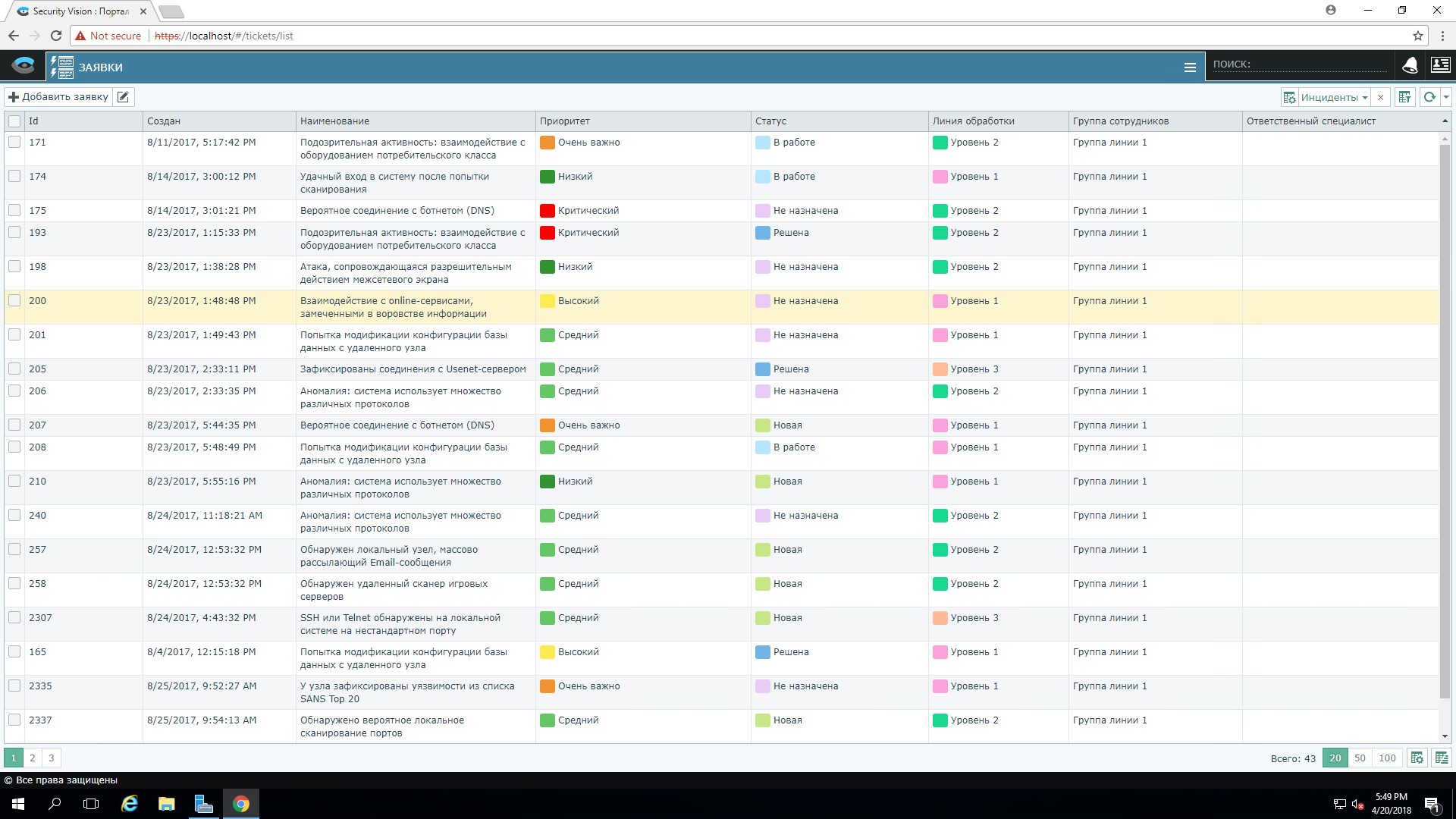
Task: Open table settings icon in bottom bar
Action: 1417,758
